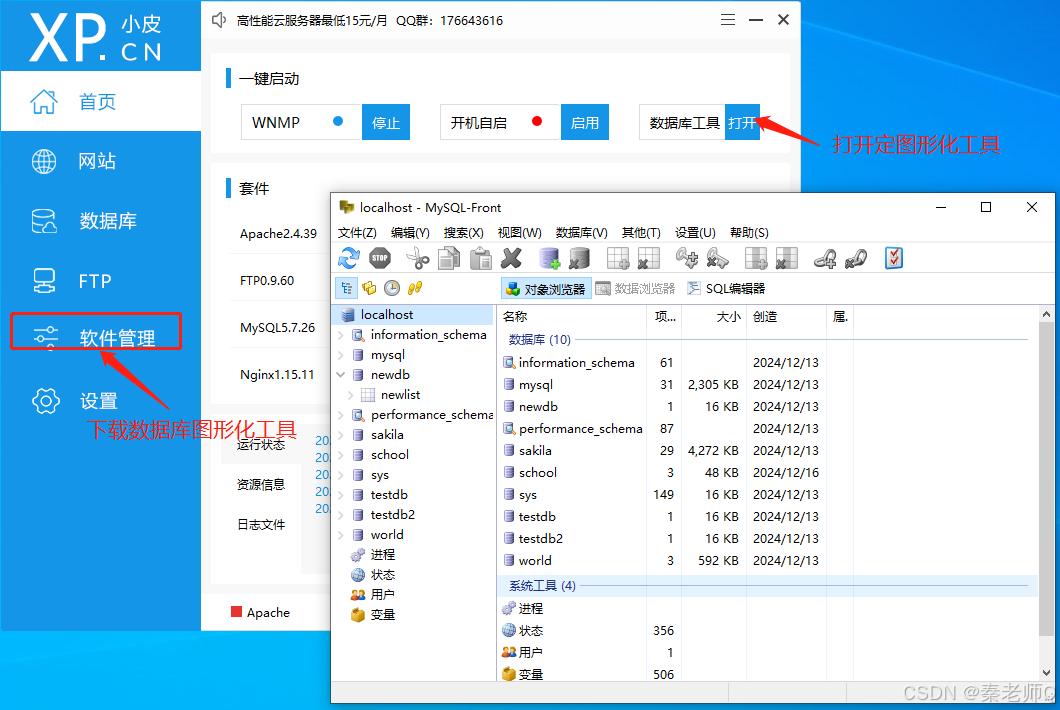The image size is (1060, 710).
Task: Switch to 对象浏览器 tab
Action: [x=546, y=289]
